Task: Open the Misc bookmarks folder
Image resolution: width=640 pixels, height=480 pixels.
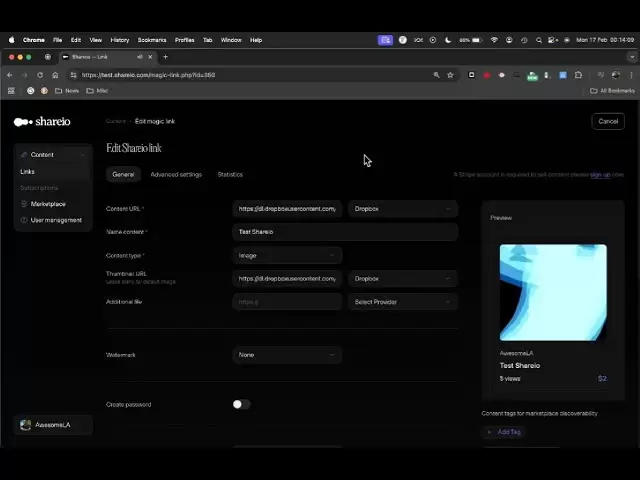Action: pos(97,91)
